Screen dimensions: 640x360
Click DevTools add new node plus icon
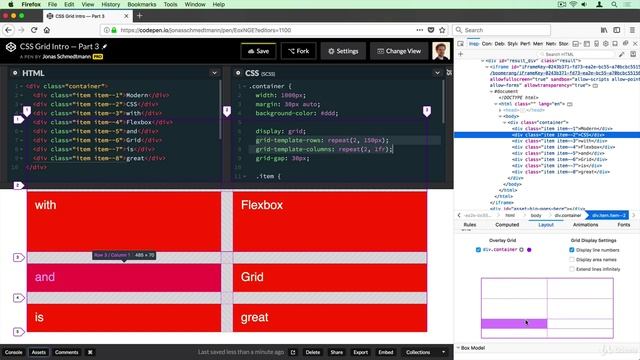tap(460, 54)
